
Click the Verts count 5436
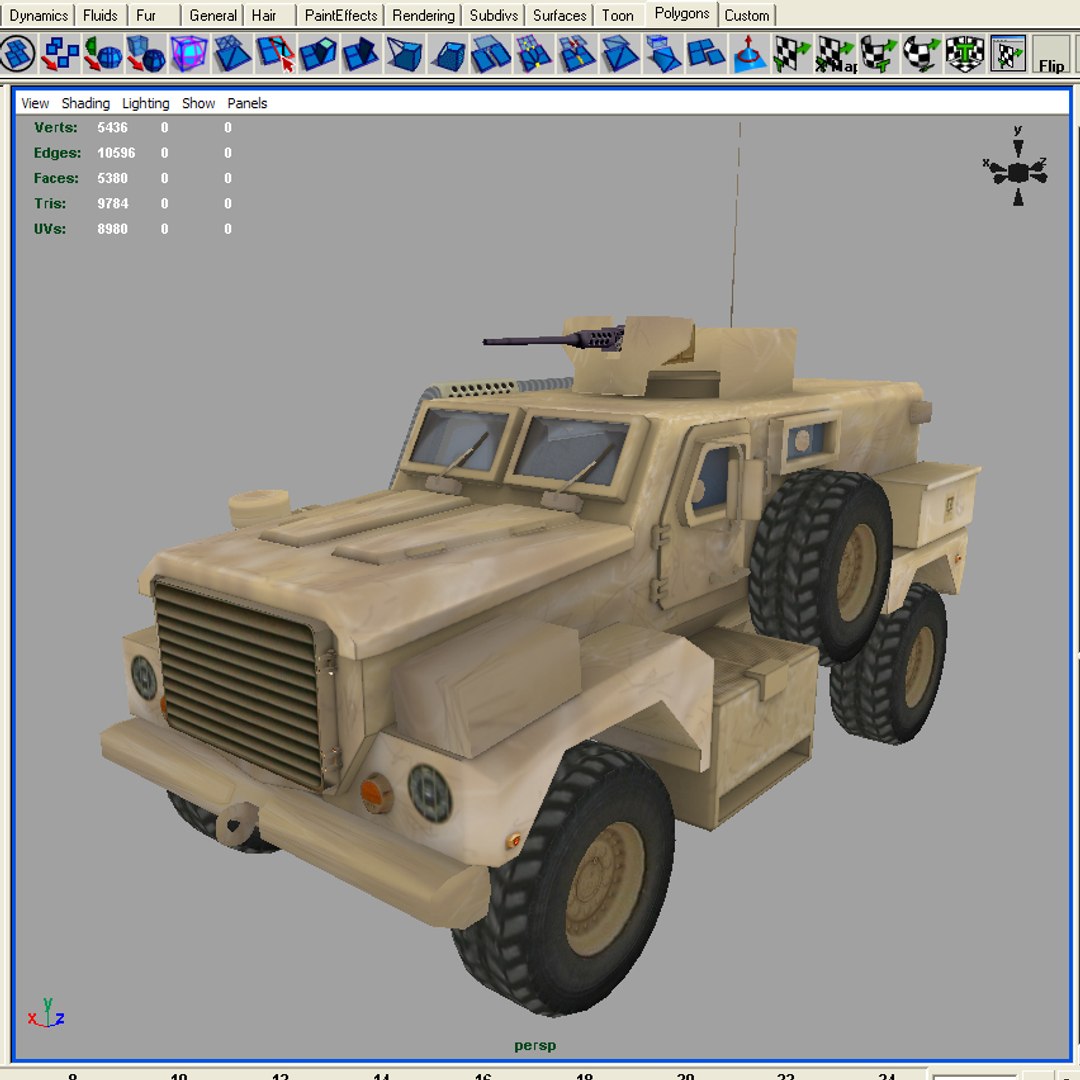pos(112,127)
